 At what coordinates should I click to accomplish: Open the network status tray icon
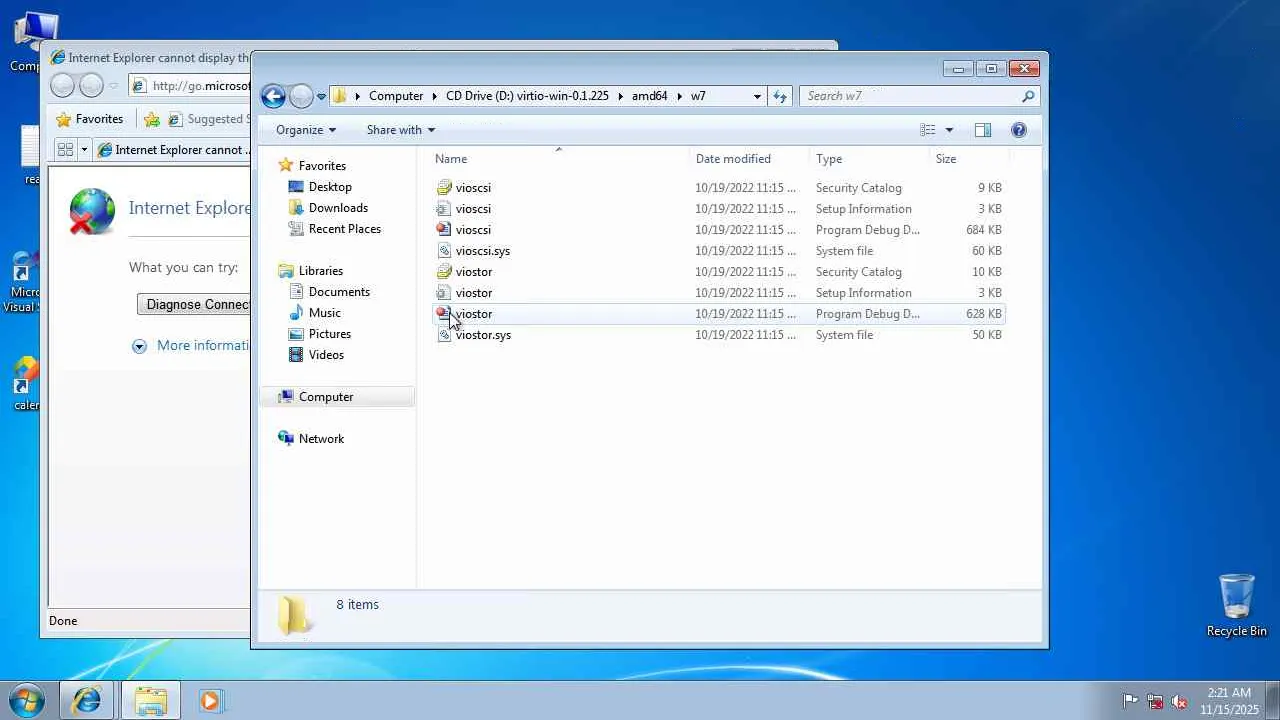pos(1155,701)
